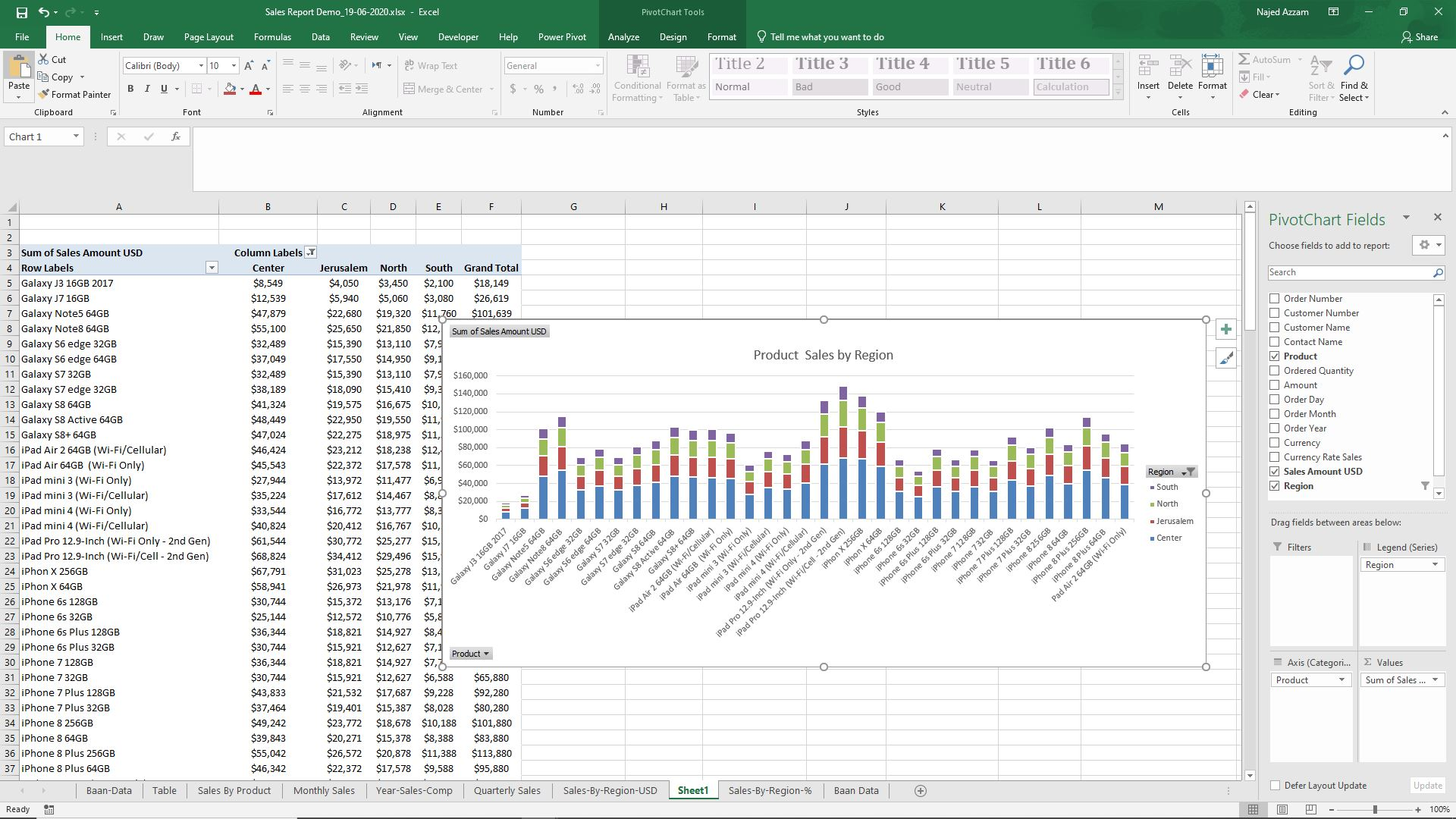The width and height of the screenshot is (1456, 819).
Task: Open PivotChart Fields tools gear
Action: 1429,245
